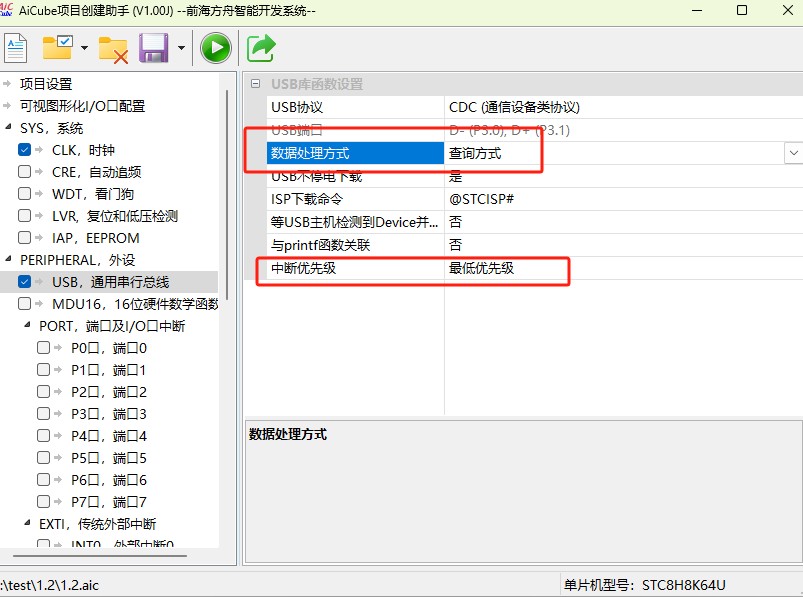The height and width of the screenshot is (597, 803).
Task: Edit the @STCISP# command value
Action: (481, 199)
